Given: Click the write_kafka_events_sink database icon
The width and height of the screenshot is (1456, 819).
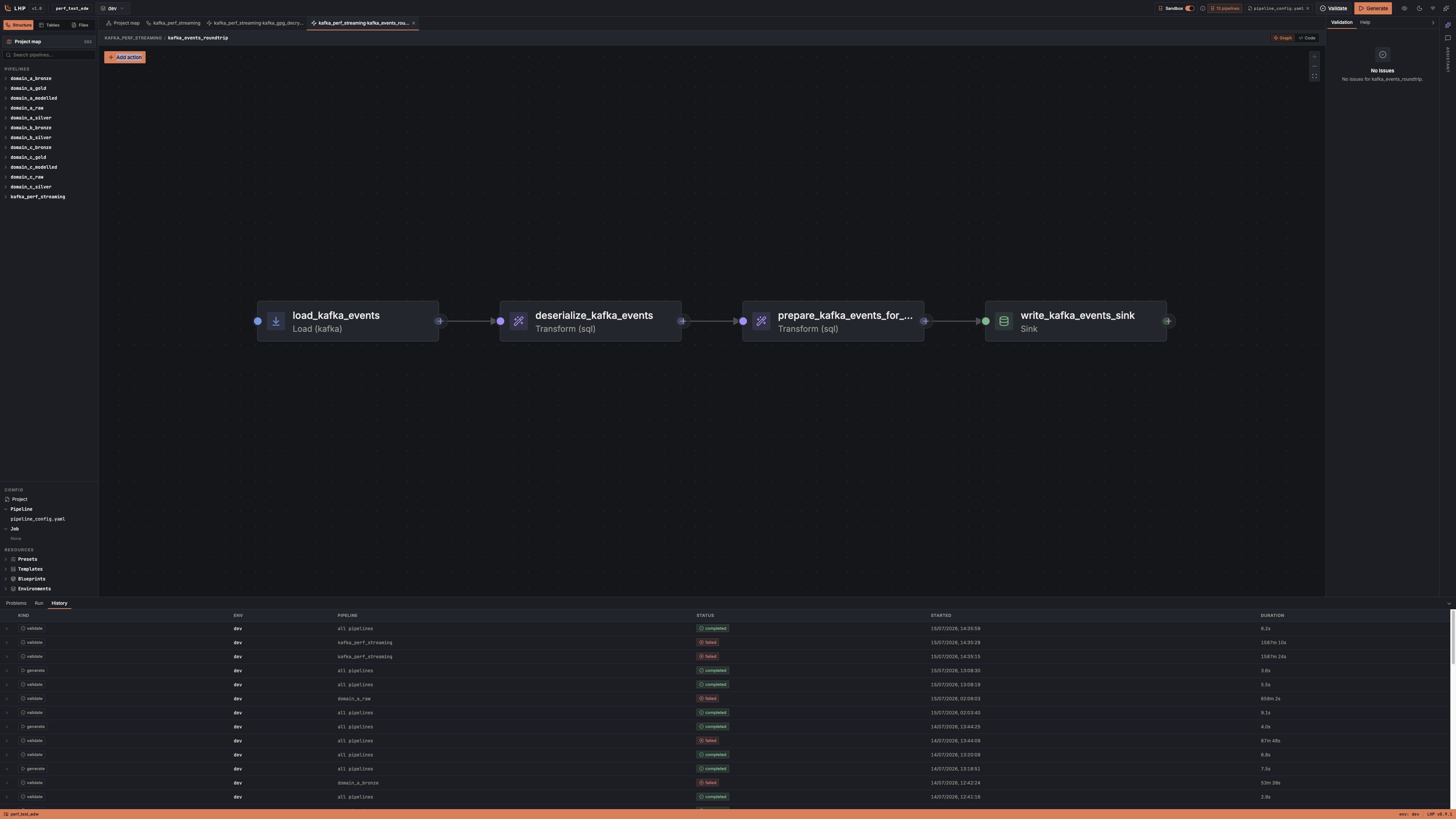Looking at the screenshot, I should click(x=1004, y=321).
